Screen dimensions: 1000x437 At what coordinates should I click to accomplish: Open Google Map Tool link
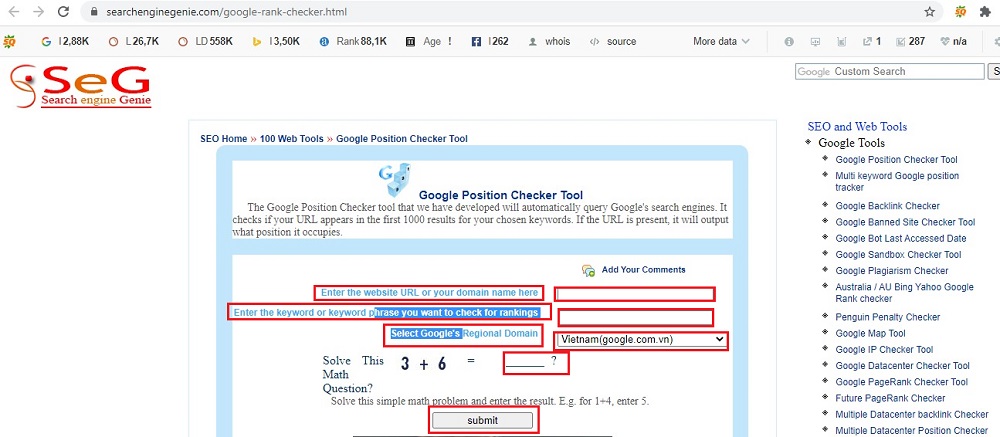coord(871,333)
